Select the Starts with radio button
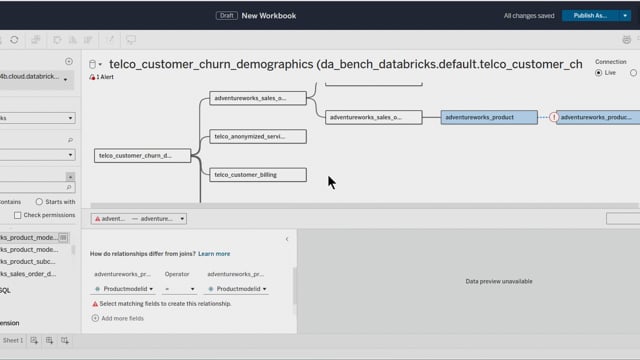The image size is (640, 360). coord(39,202)
